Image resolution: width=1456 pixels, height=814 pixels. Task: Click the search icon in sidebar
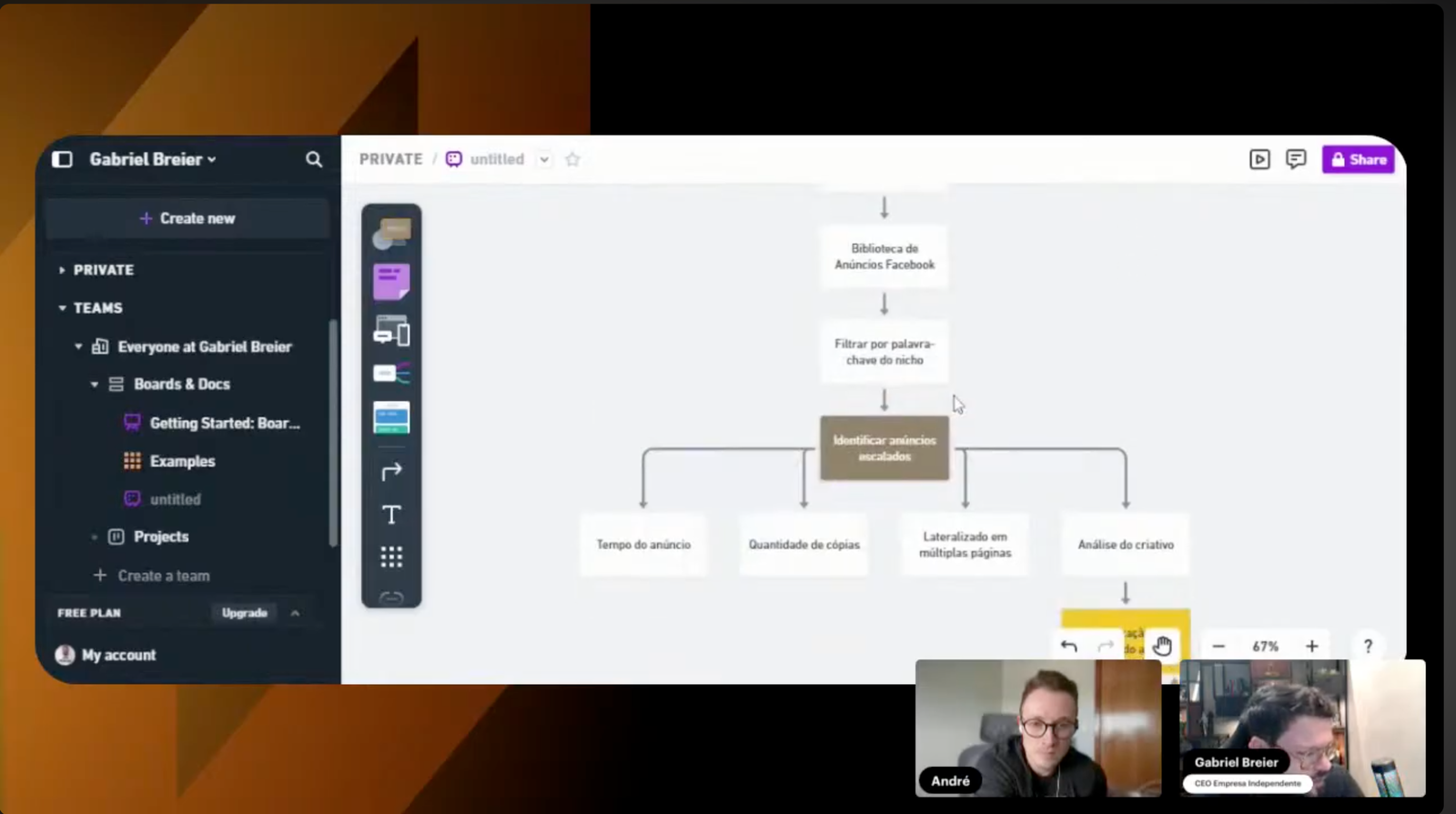pyautogui.click(x=314, y=160)
